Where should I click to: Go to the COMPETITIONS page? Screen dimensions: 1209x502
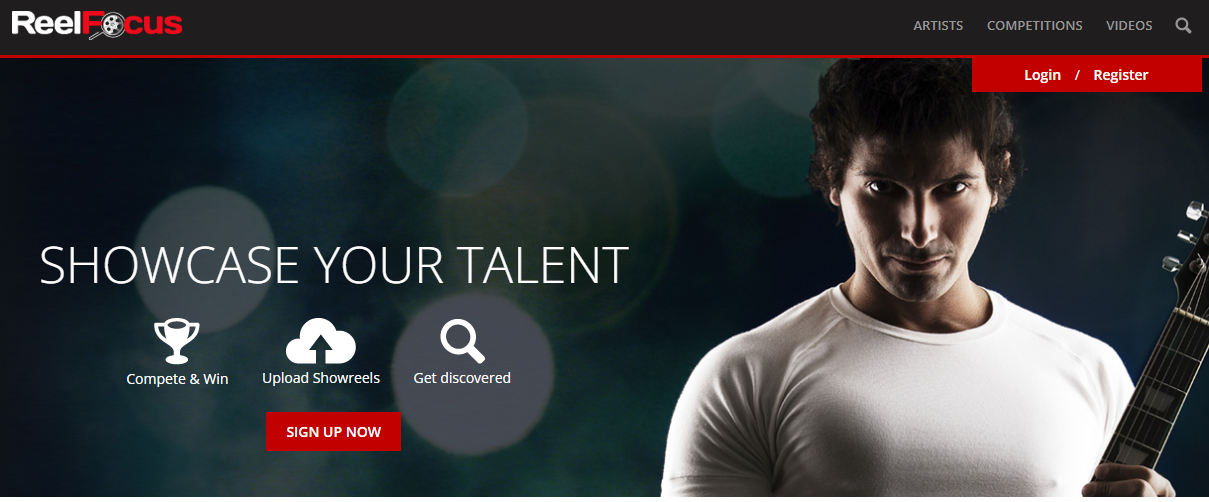1034,26
